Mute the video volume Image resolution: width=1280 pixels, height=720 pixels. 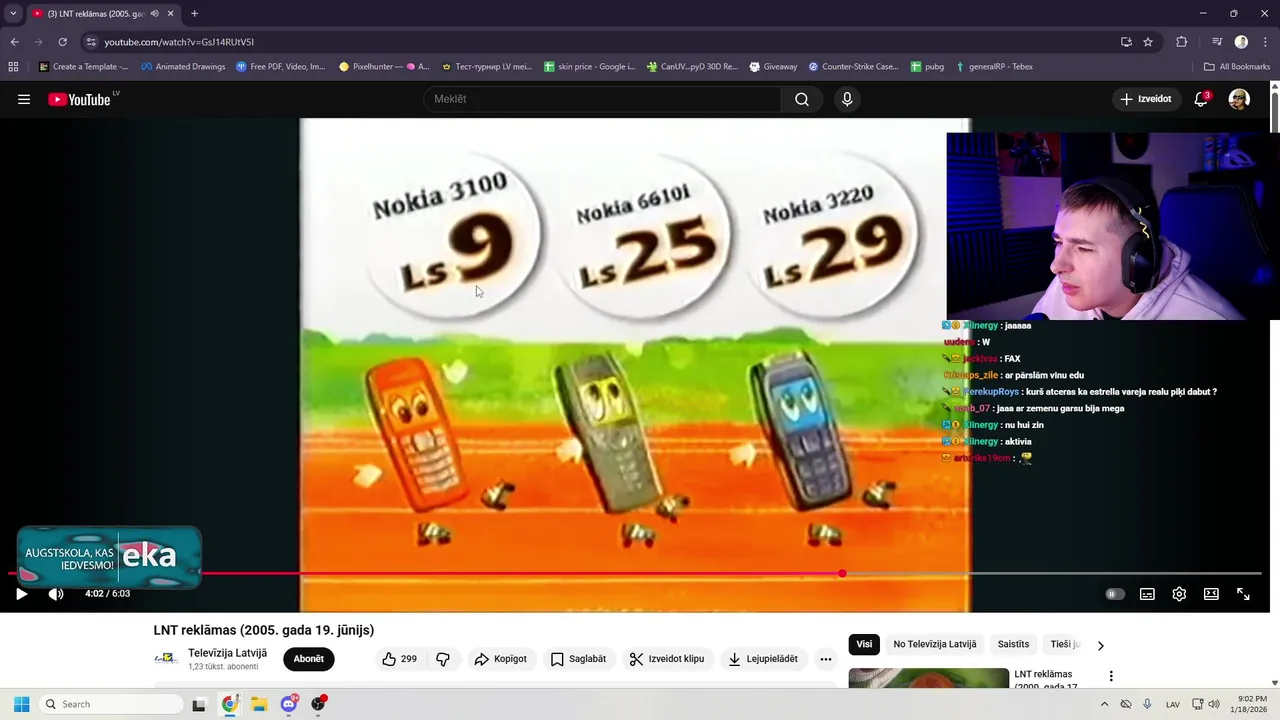coord(56,594)
